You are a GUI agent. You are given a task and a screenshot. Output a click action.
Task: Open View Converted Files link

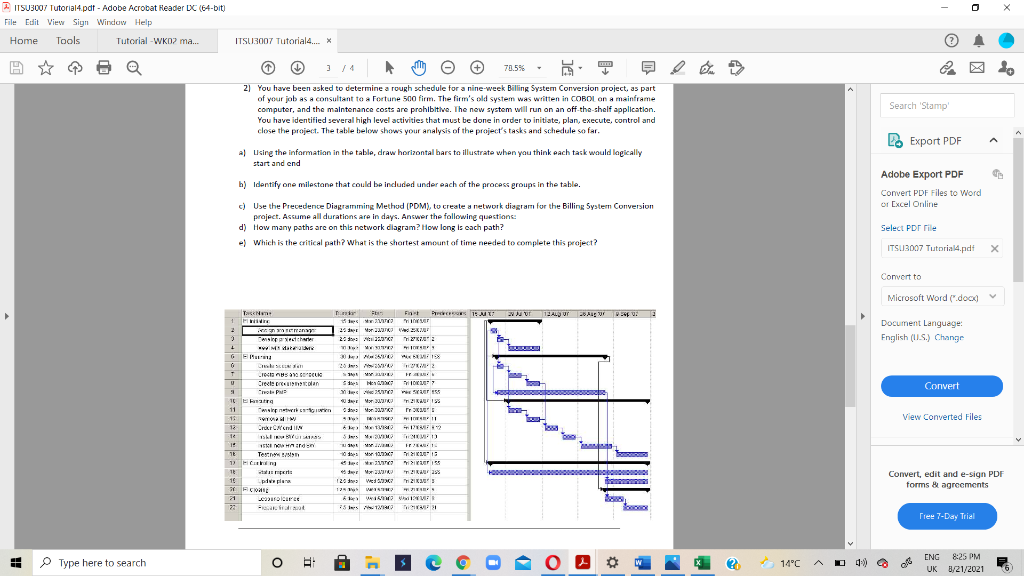point(943,416)
